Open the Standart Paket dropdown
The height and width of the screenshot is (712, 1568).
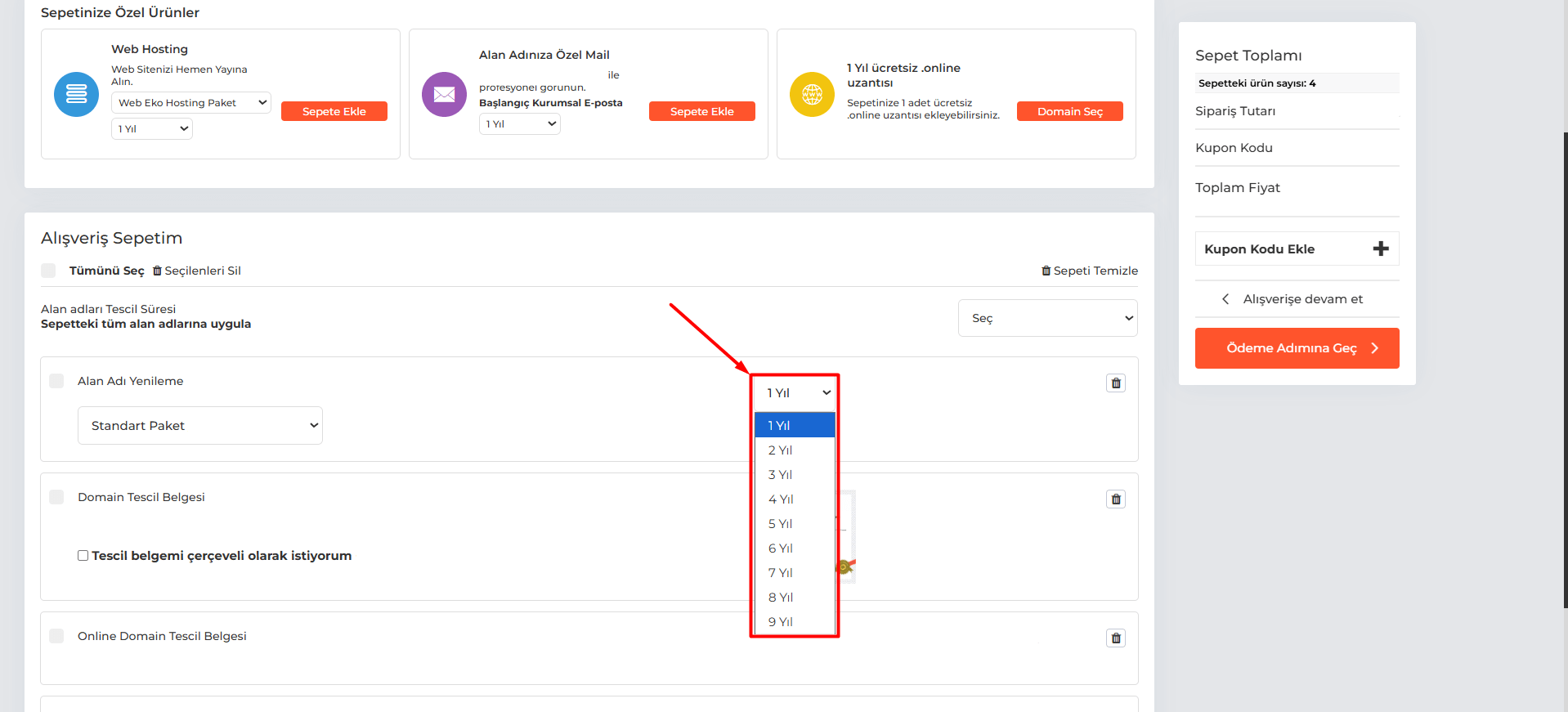(x=200, y=426)
